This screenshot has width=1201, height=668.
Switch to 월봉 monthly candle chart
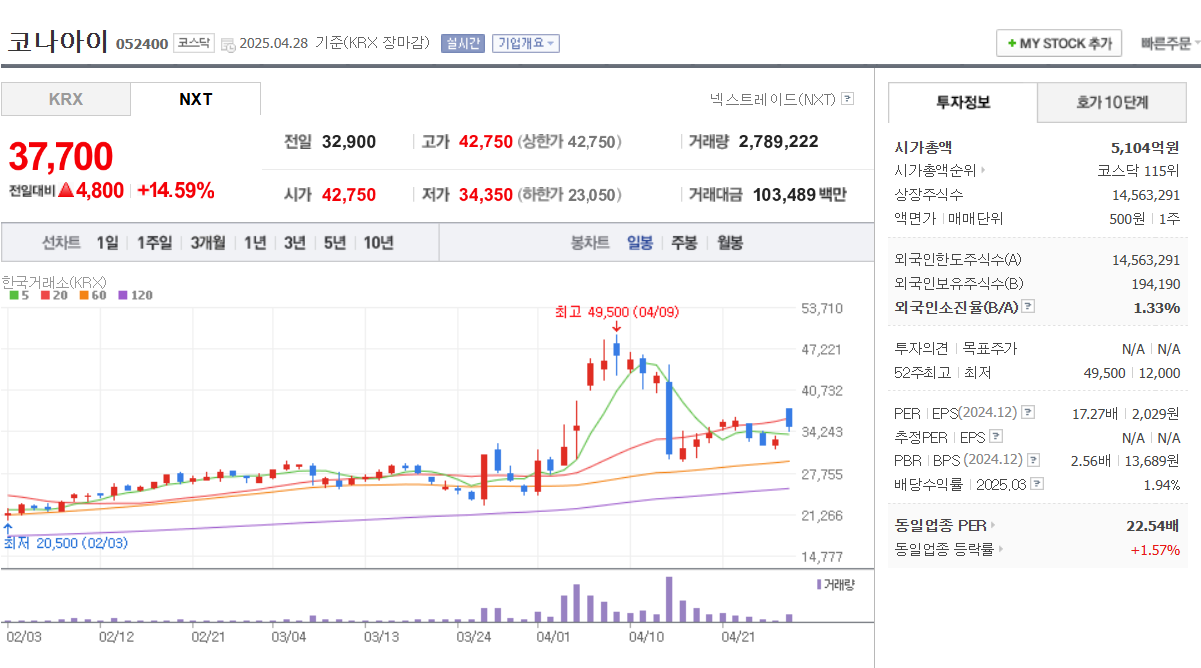(729, 242)
